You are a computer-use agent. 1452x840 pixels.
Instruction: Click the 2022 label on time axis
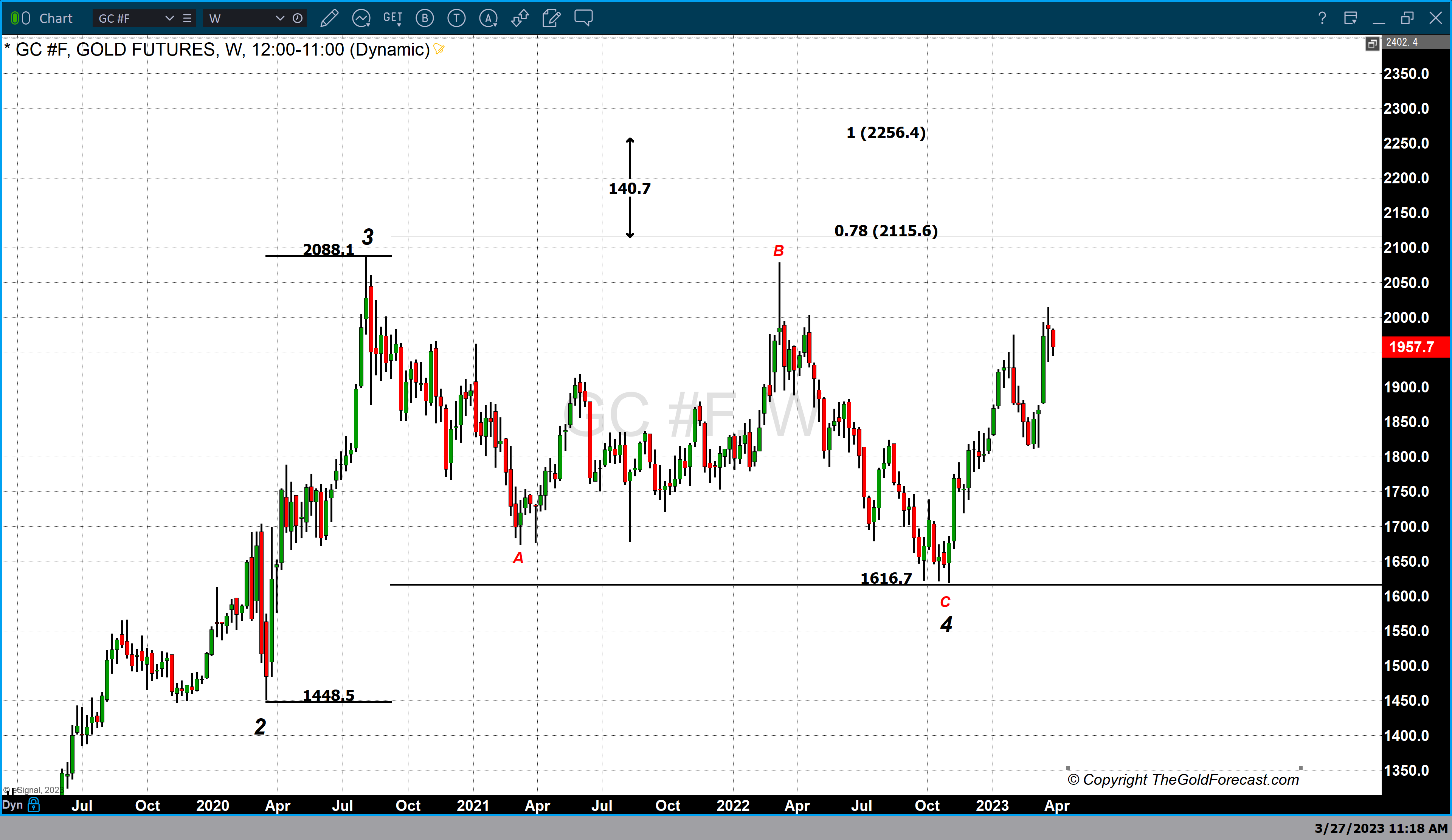tap(733, 806)
